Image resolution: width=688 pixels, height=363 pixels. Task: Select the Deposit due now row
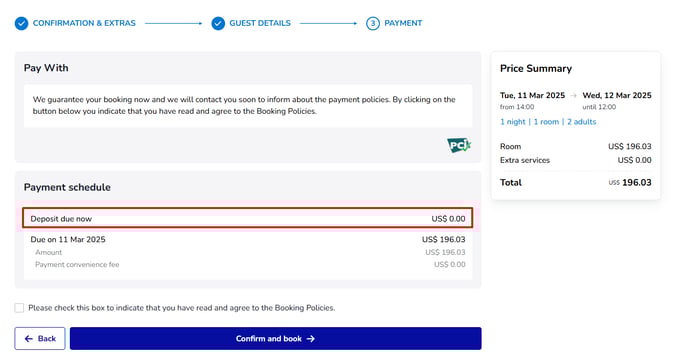248,218
